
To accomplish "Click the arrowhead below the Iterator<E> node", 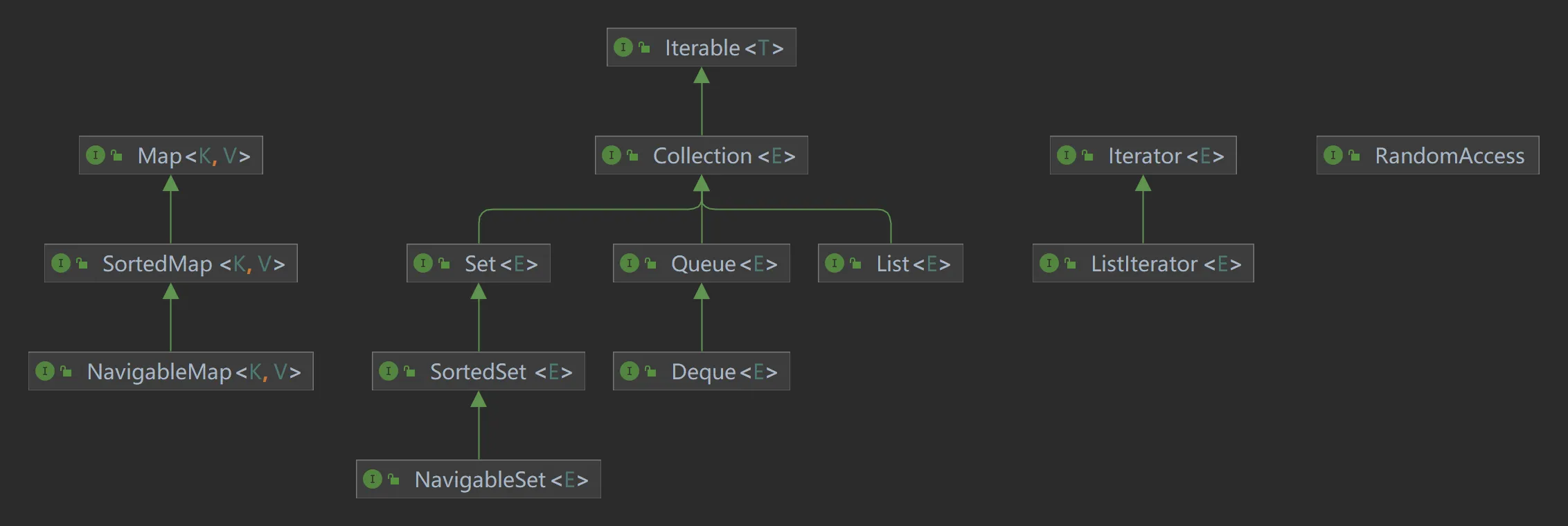I will tap(1143, 183).
